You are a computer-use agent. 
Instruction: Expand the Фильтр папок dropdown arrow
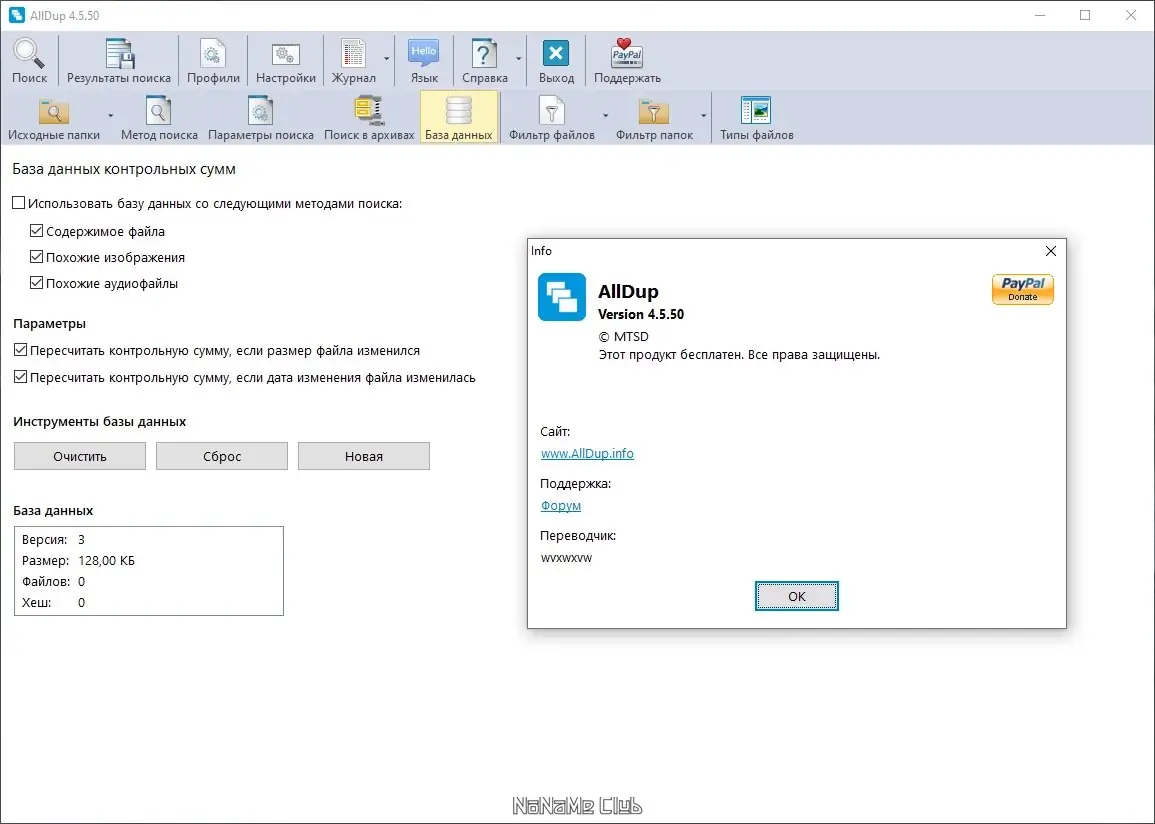703,116
